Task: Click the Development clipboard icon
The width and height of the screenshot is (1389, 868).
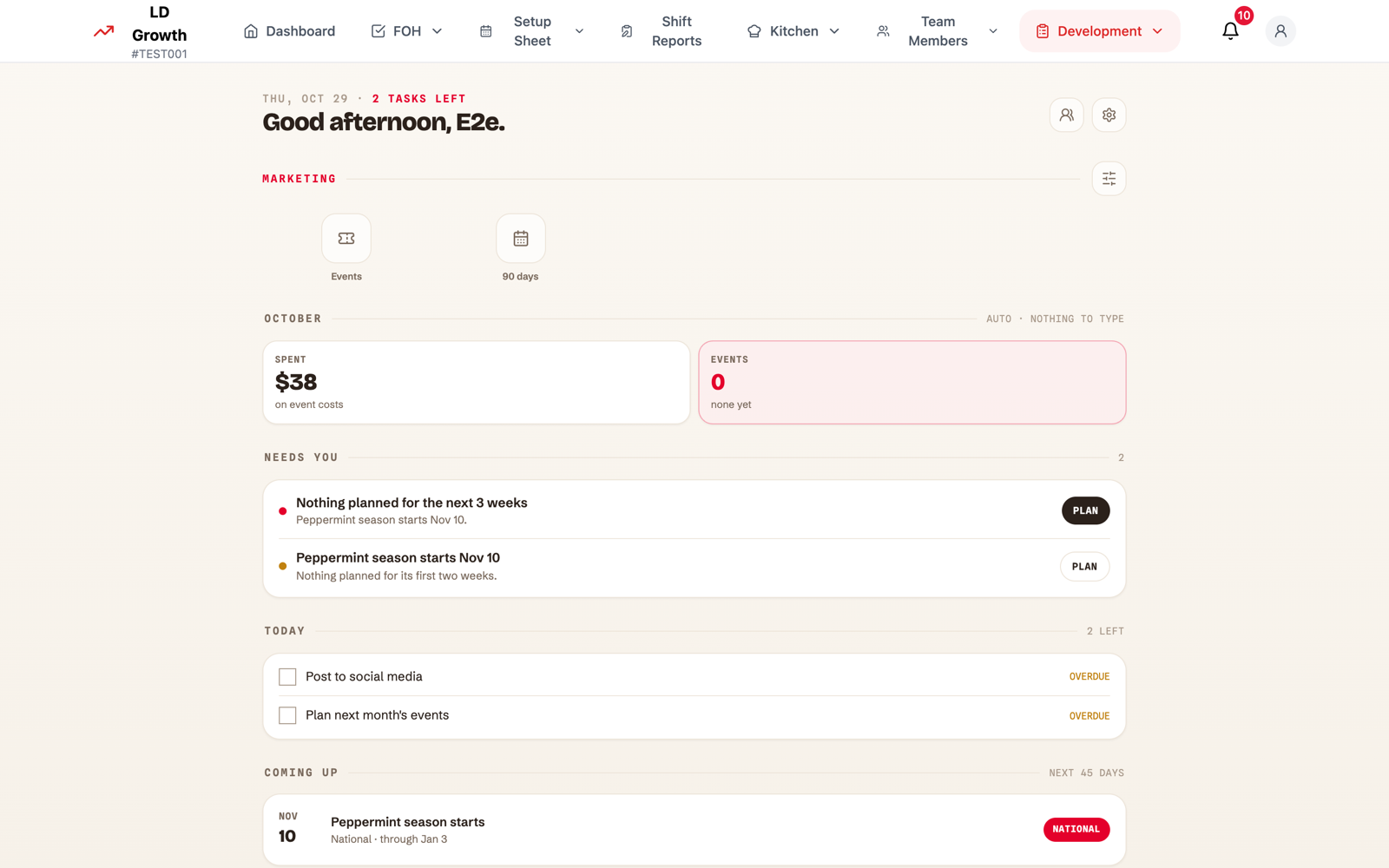Action: (x=1043, y=31)
